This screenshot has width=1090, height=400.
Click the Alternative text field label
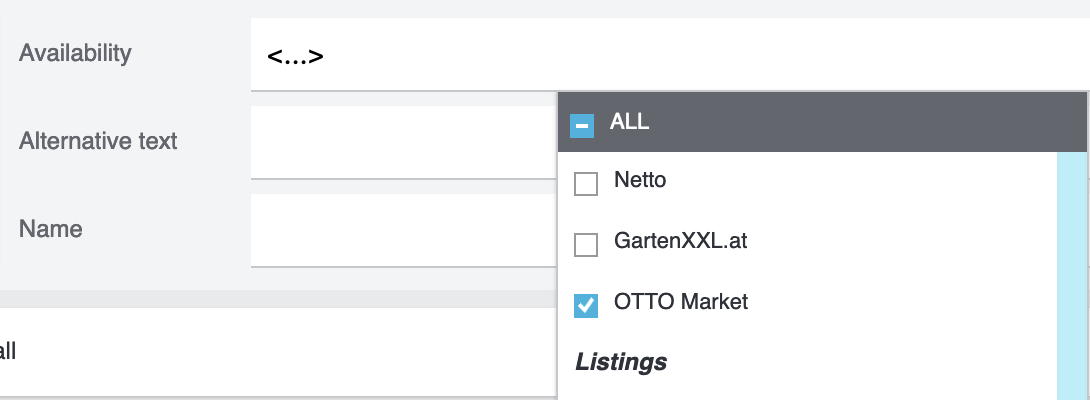click(98, 141)
